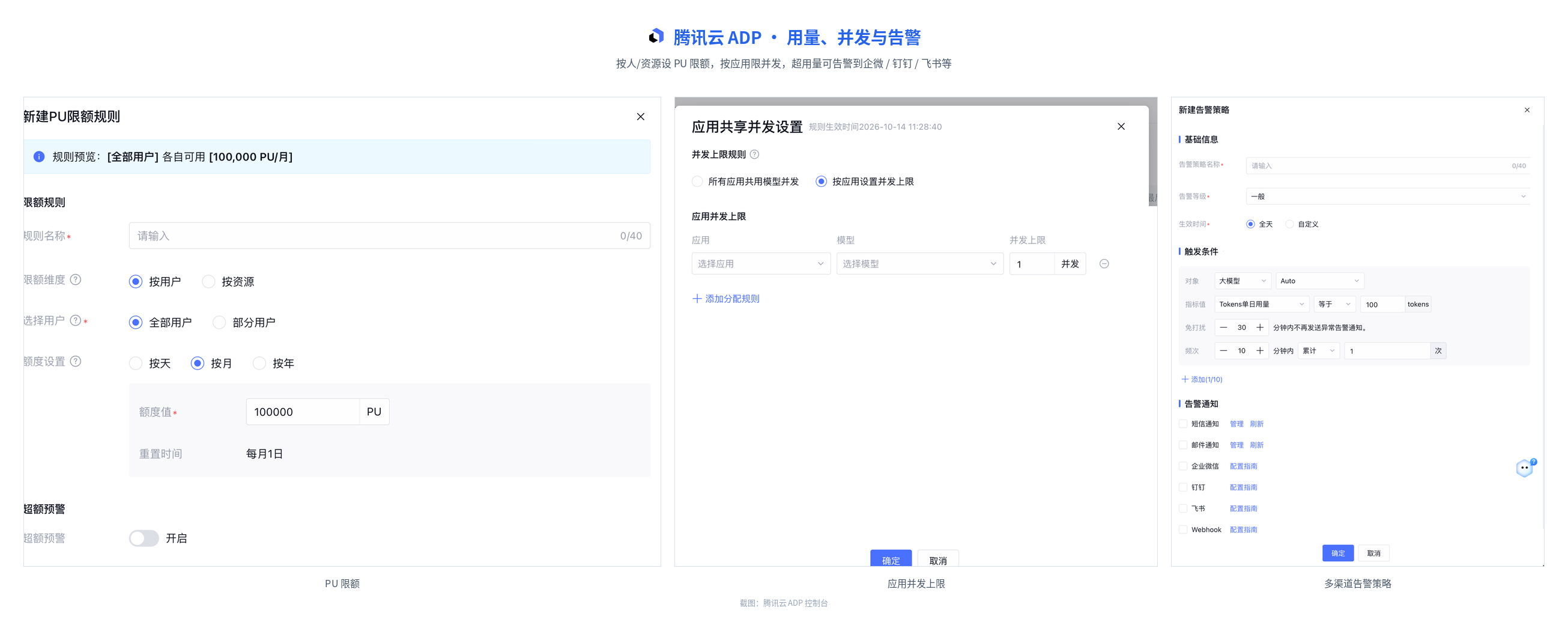Viewport: 1568px width, 637px height.
Task: Toggle the 超额预警 switch on
Action: pos(144,538)
